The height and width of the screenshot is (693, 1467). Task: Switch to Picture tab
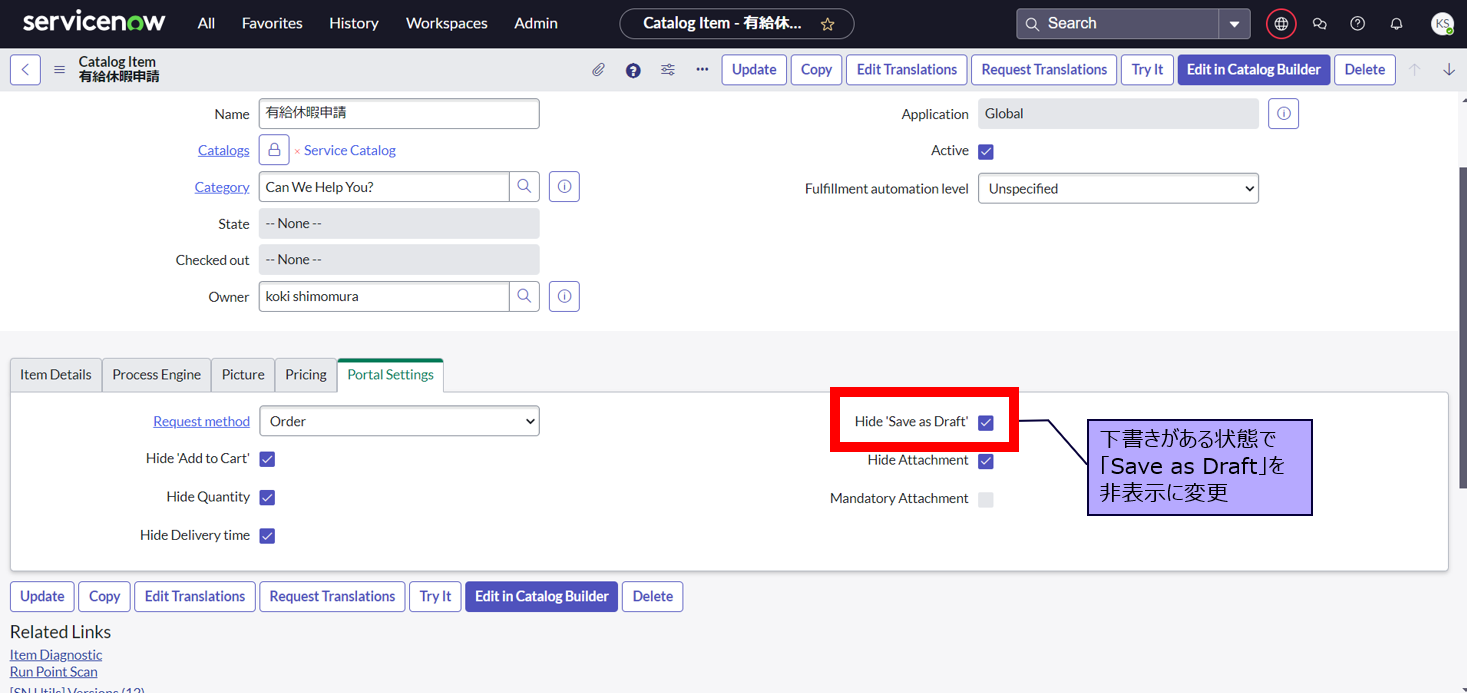point(243,374)
